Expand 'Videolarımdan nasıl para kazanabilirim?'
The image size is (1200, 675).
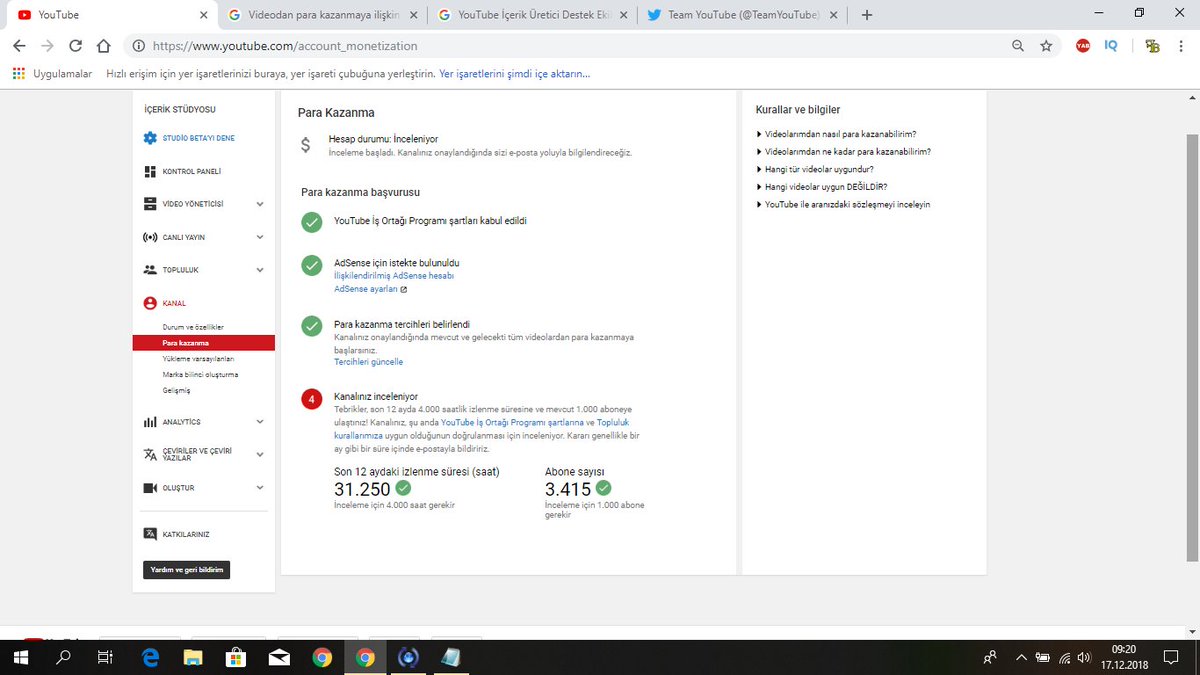tap(838, 133)
